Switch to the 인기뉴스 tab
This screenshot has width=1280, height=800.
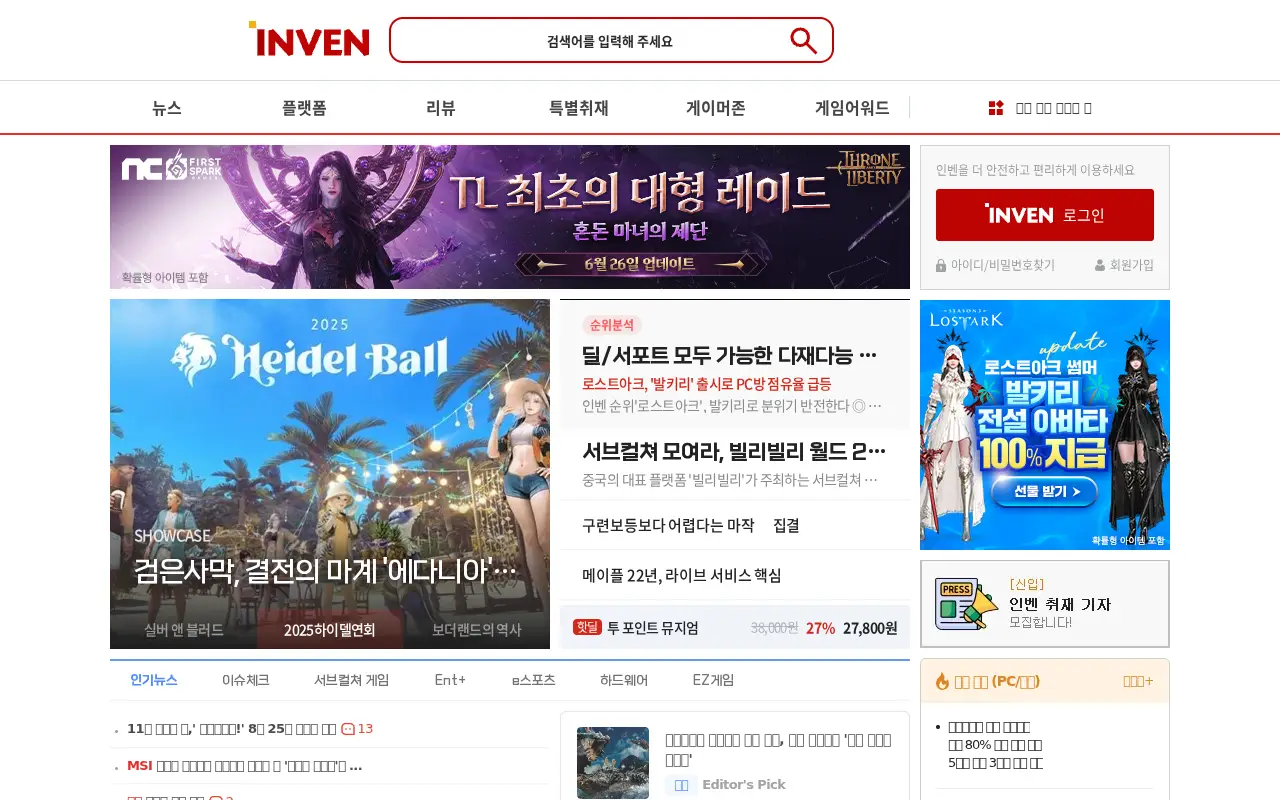154,680
